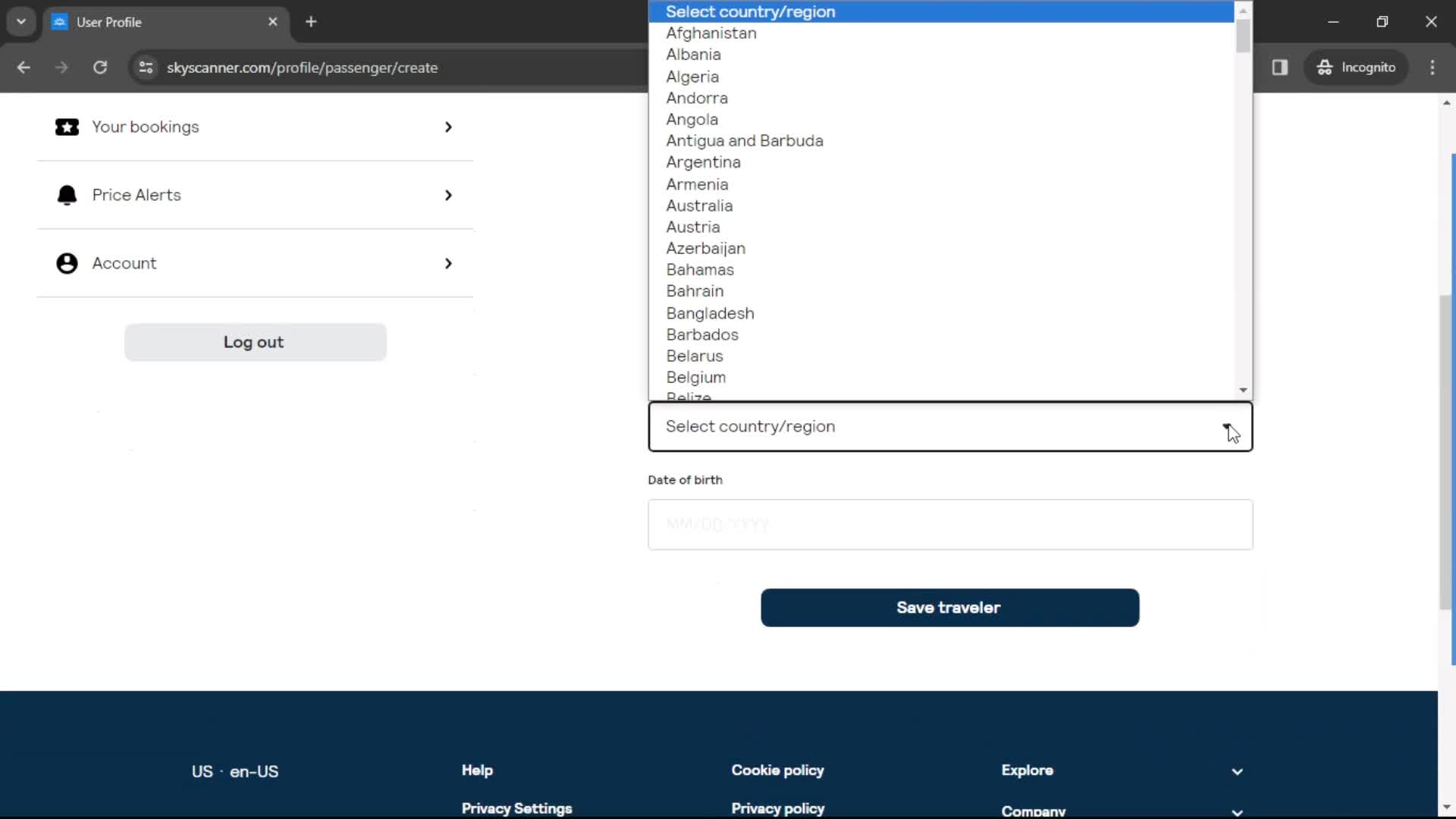Expand the Explore section in footer
This screenshot has height=819, width=1456.
click(x=1237, y=770)
